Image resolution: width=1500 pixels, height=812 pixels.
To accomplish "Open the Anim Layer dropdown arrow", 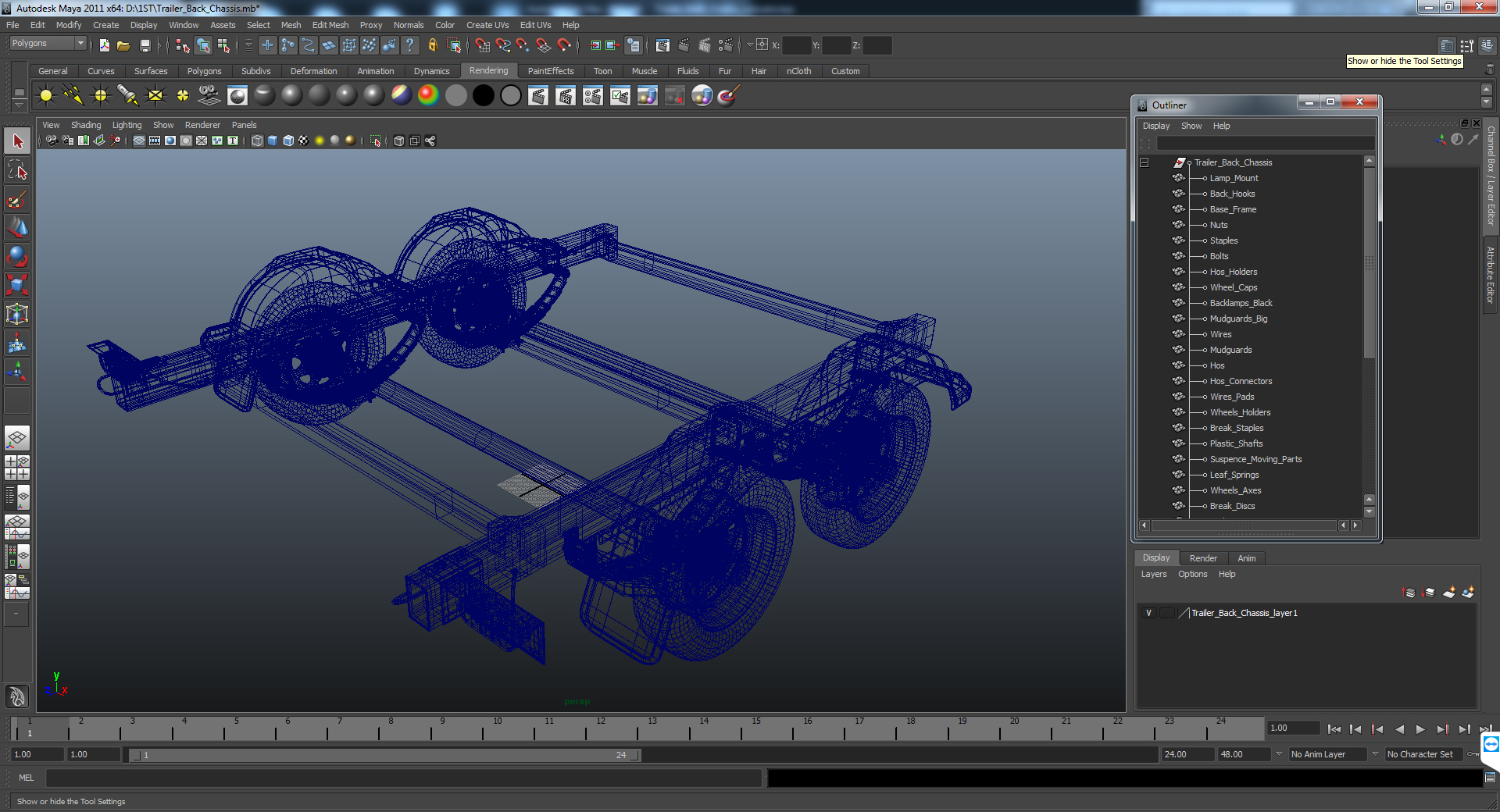I will (x=1279, y=754).
